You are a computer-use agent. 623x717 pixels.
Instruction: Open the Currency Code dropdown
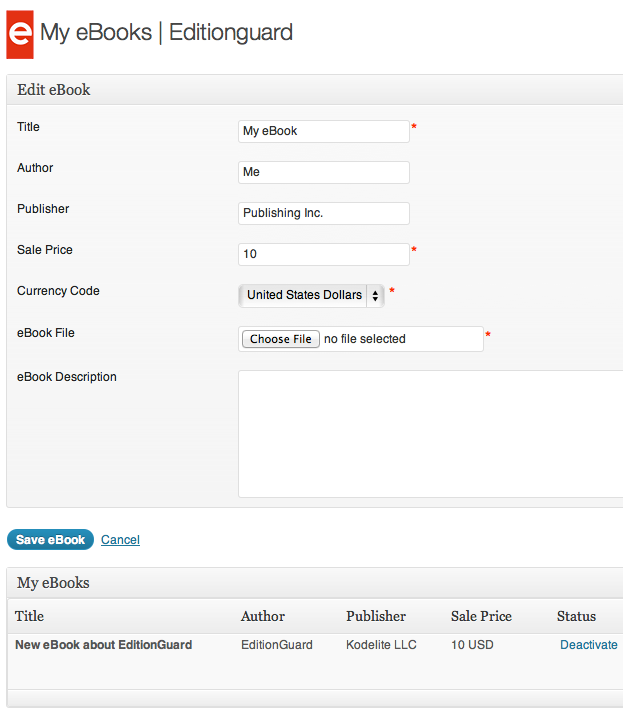(x=311, y=295)
